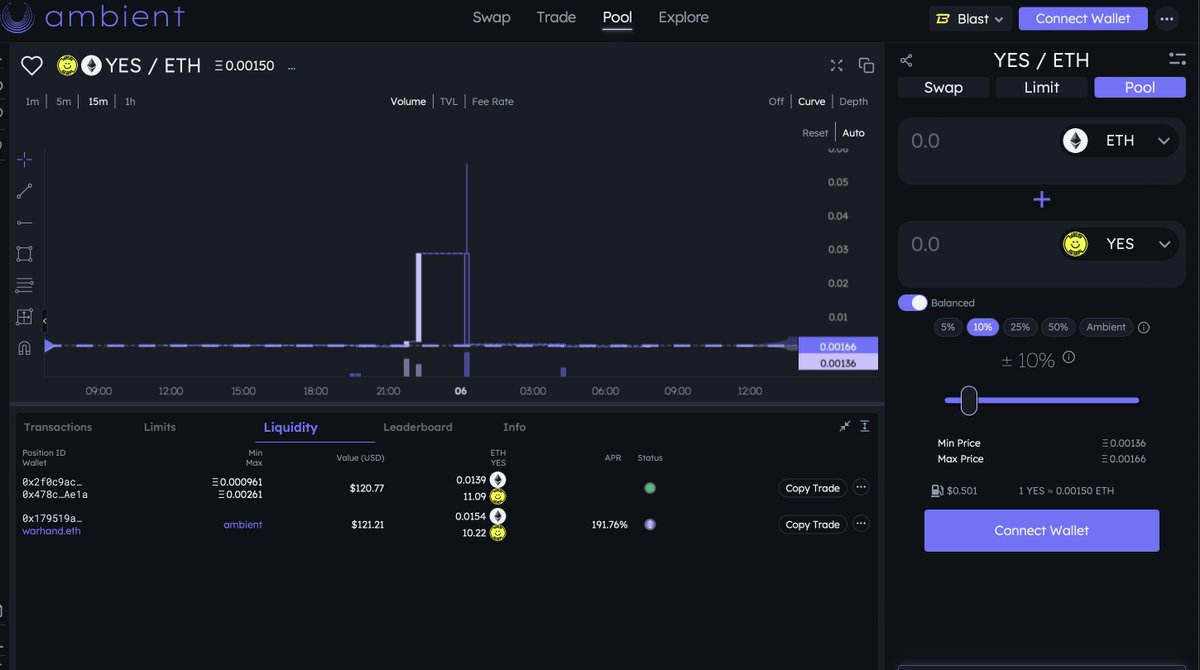Open Trade page in top navigation

(x=556, y=17)
